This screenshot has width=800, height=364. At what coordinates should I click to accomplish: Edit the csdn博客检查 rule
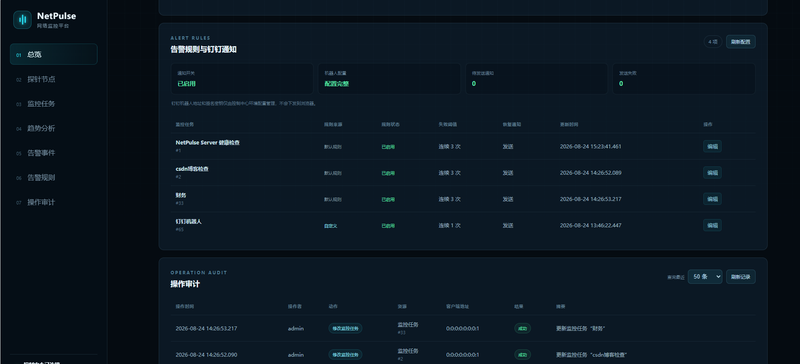[x=712, y=173]
